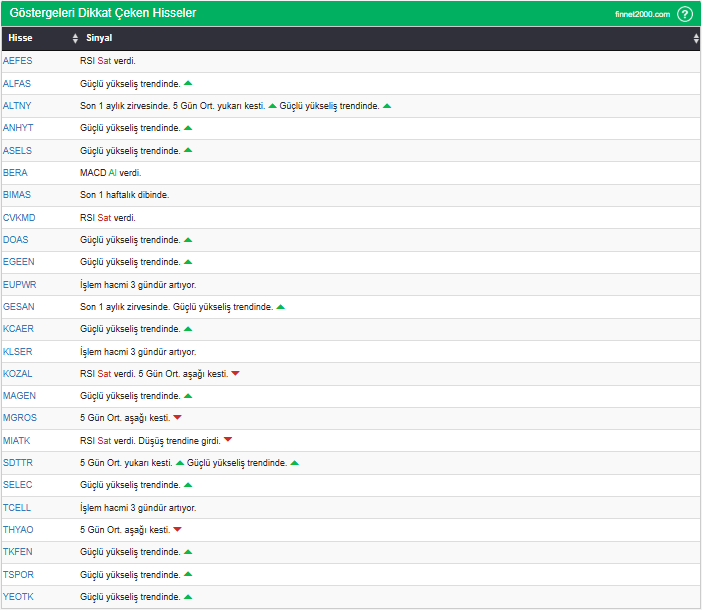Click EUPWR 'İşlem hacmi 3 gündür artıyor.' text

tap(138, 285)
